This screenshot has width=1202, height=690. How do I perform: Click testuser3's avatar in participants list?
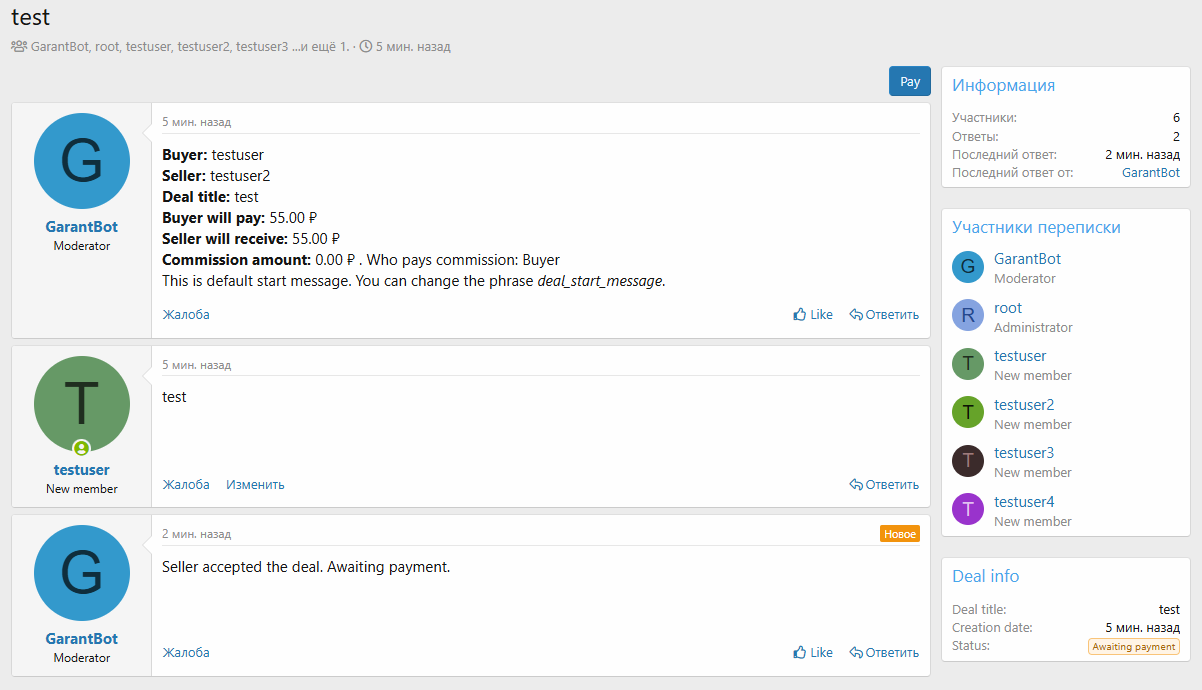point(967,461)
